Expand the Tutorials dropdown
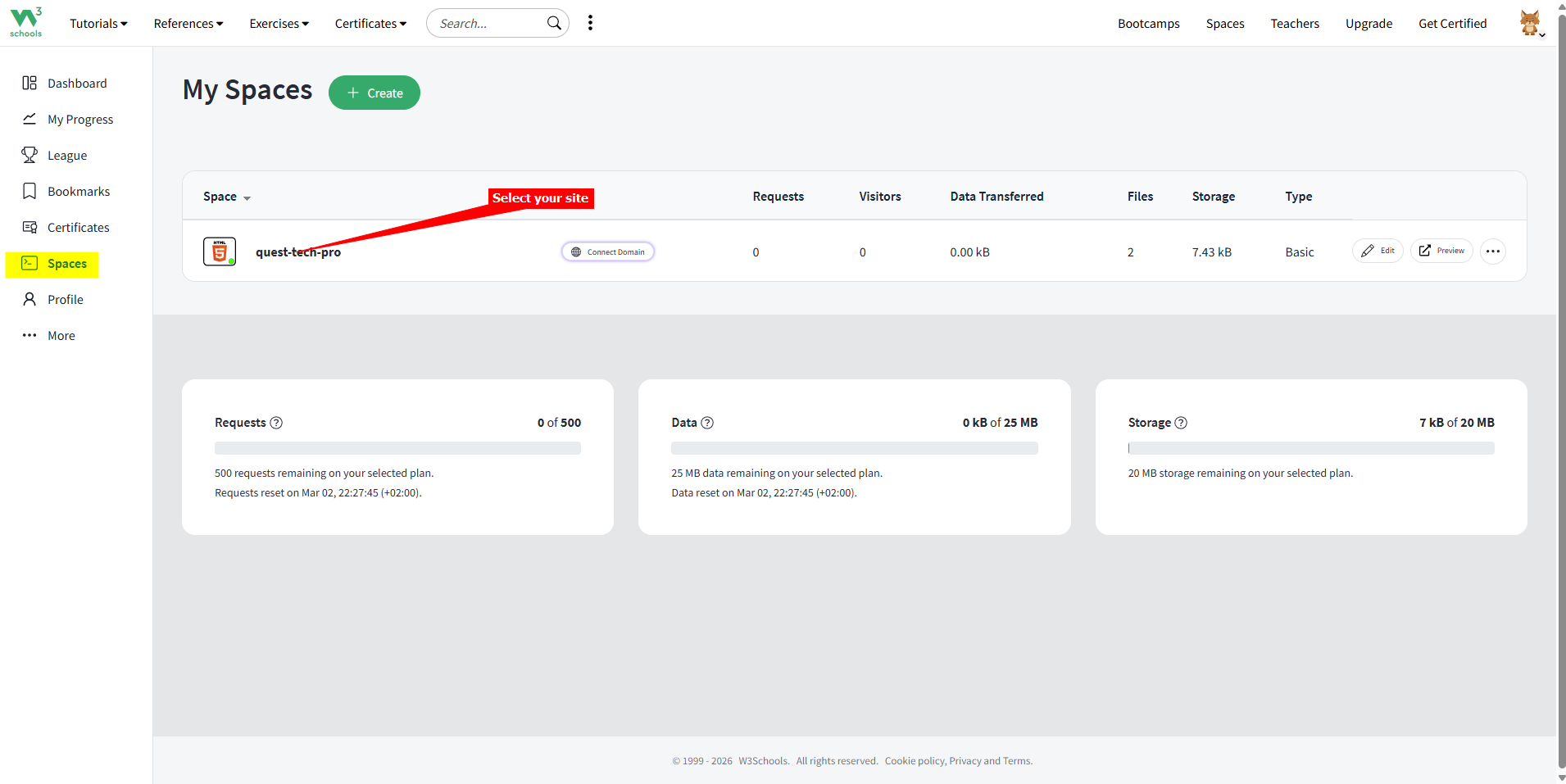Image resolution: width=1566 pixels, height=784 pixels. point(98,24)
